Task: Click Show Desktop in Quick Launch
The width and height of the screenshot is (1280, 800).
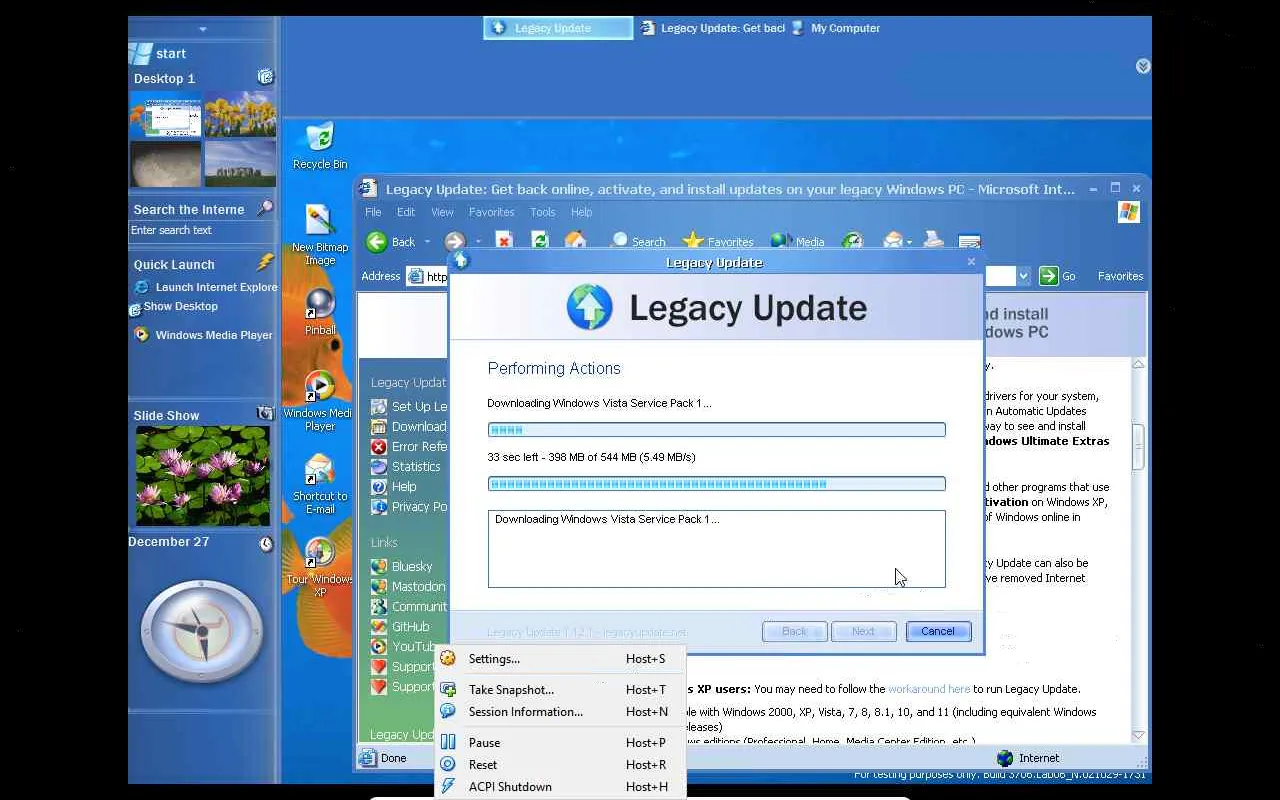Action: click(174, 307)
